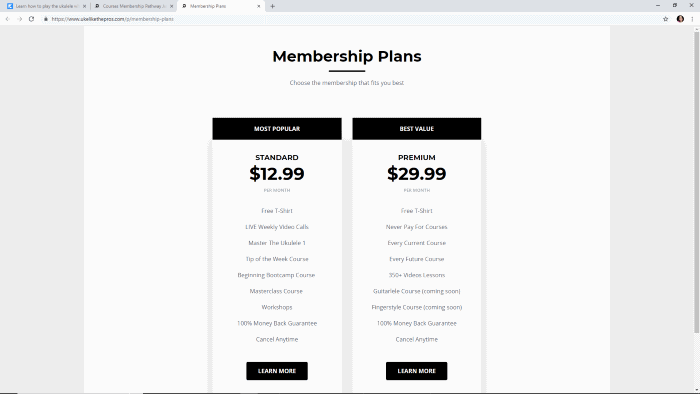The width and height of the screenshot is (700, 394).
Task: Click the scrollbar down arrow
Action: [696, 390]
